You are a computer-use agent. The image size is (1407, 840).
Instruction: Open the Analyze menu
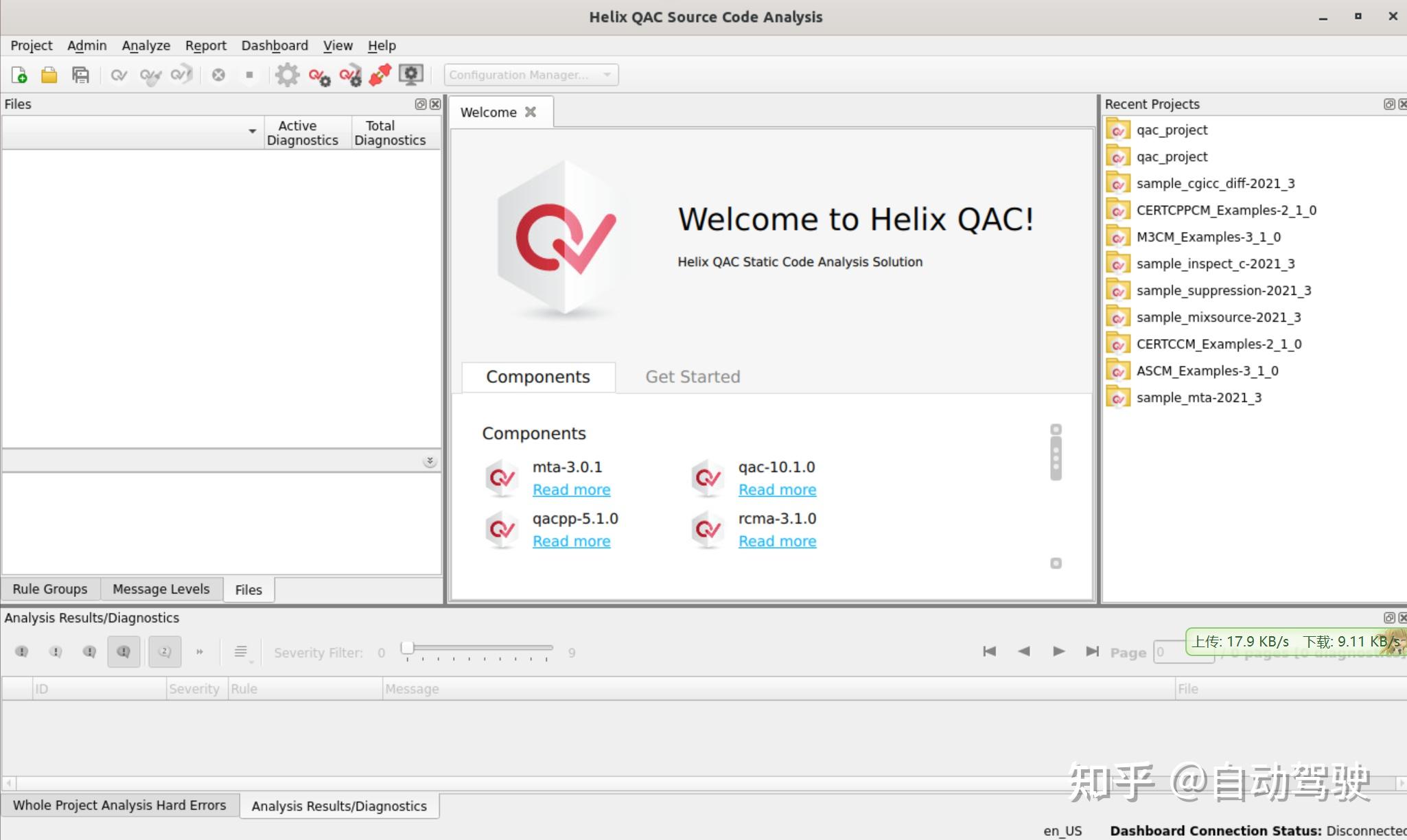pyautogui.click(x=146, y=45)
